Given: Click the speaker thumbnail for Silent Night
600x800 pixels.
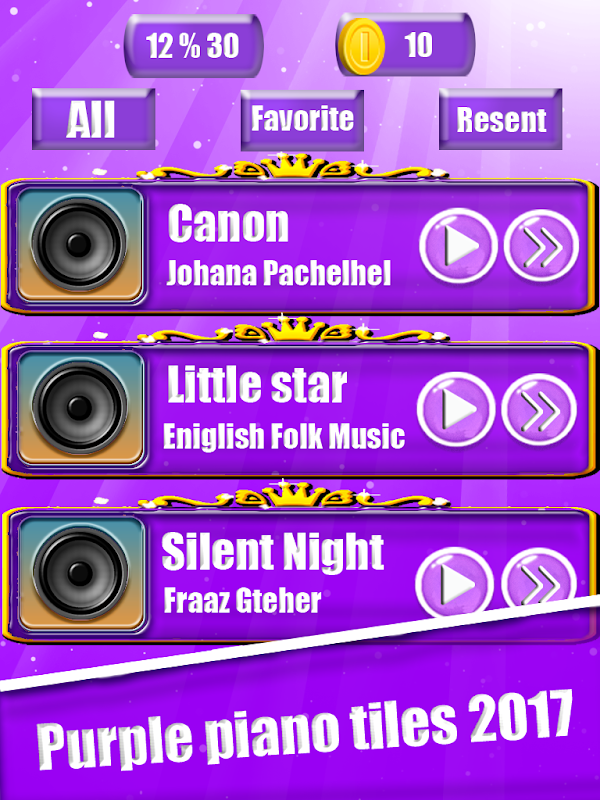Looking at the screenshot, I should click(x=81, y=574).
